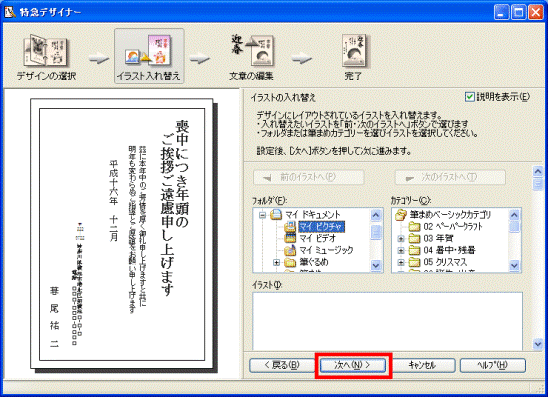Image resolution: width=548 pixels, height=397 pixels.
Task: Click the empty イラスト list box
Action: click(x=388, y=321)
